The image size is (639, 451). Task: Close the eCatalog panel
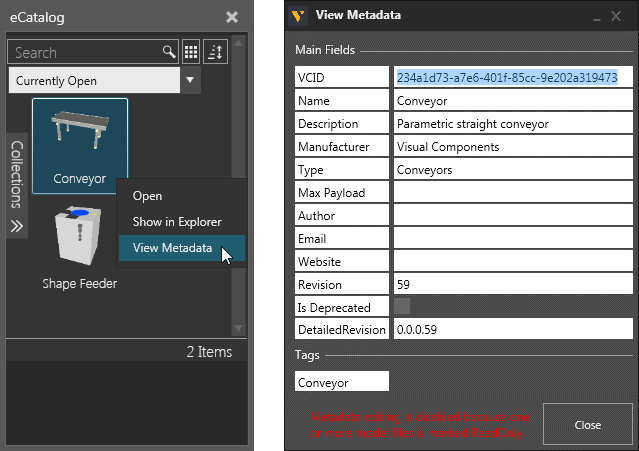232,17
